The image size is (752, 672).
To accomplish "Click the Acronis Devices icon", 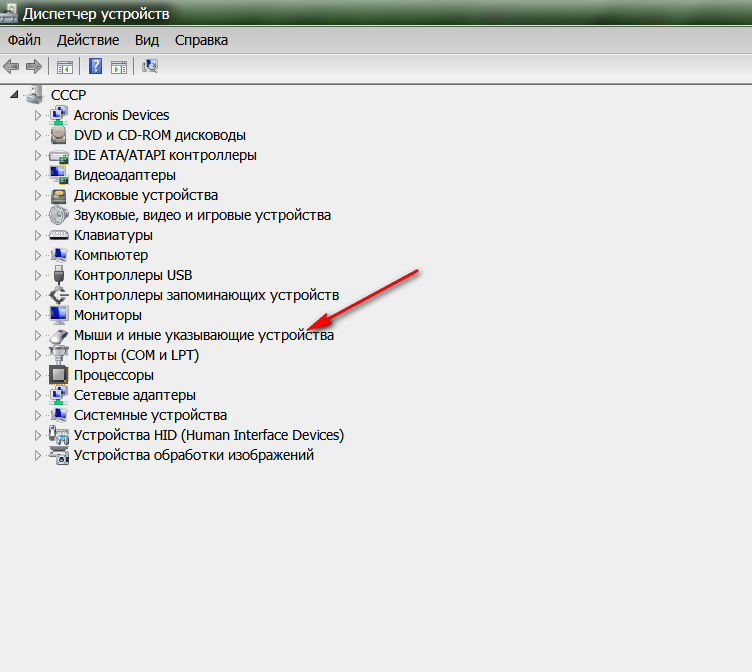I will pos(59,115).
